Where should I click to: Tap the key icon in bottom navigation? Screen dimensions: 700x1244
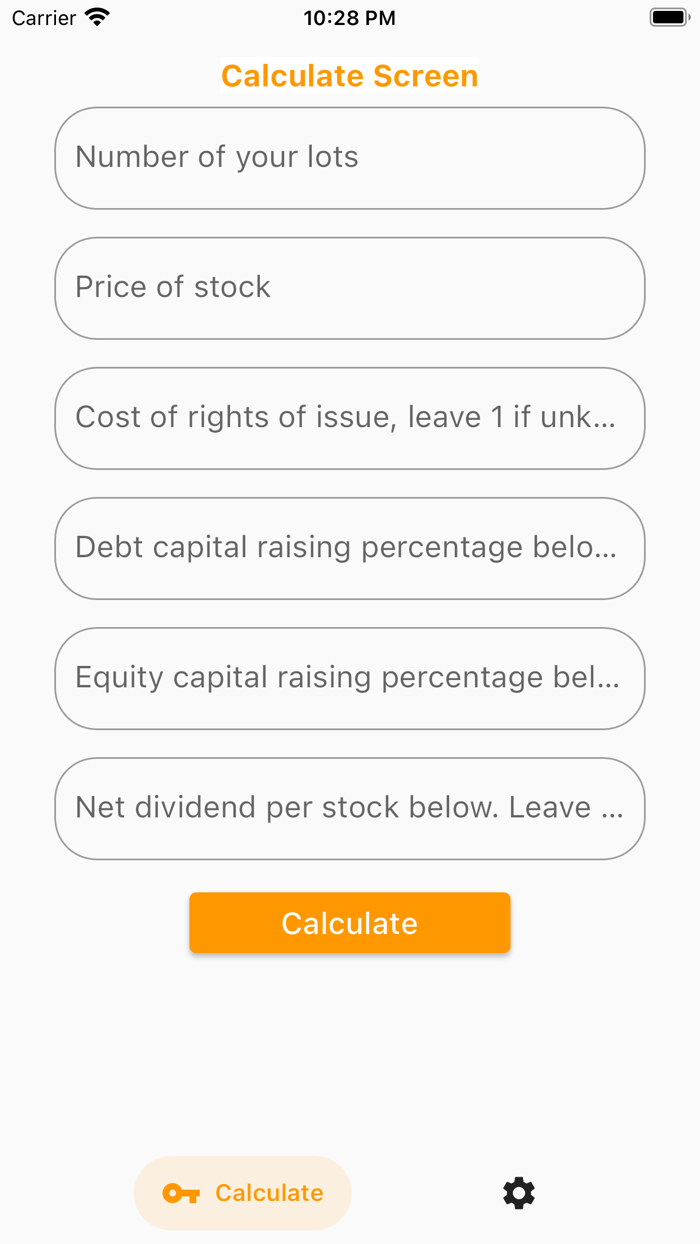182,1192
